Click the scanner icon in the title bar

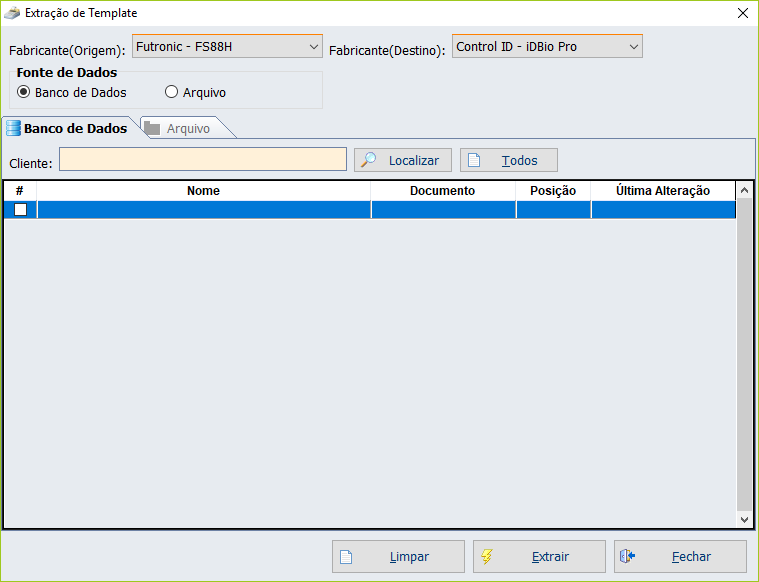(12, 13)
